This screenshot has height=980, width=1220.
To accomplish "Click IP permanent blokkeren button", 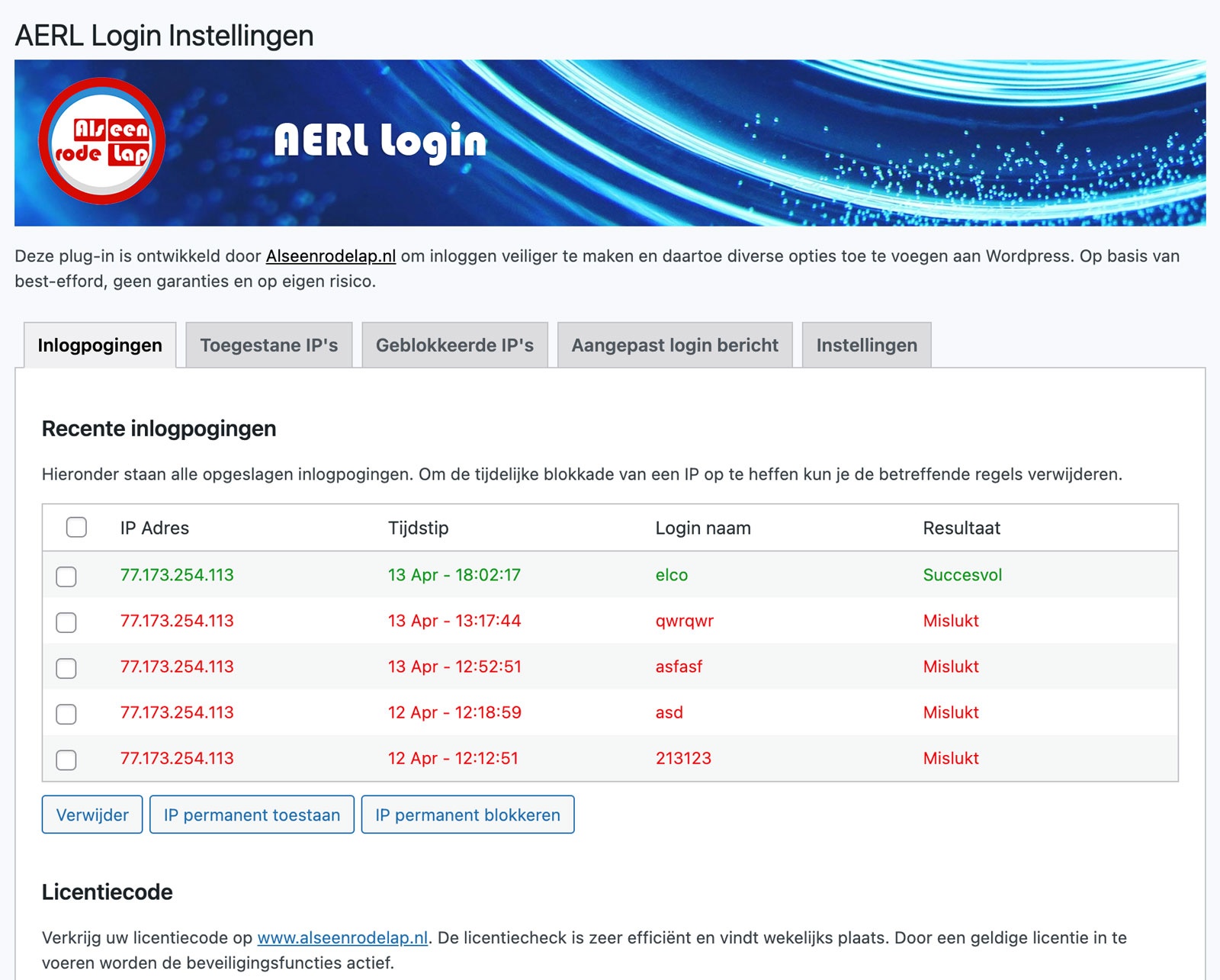I will click(467, 815).
